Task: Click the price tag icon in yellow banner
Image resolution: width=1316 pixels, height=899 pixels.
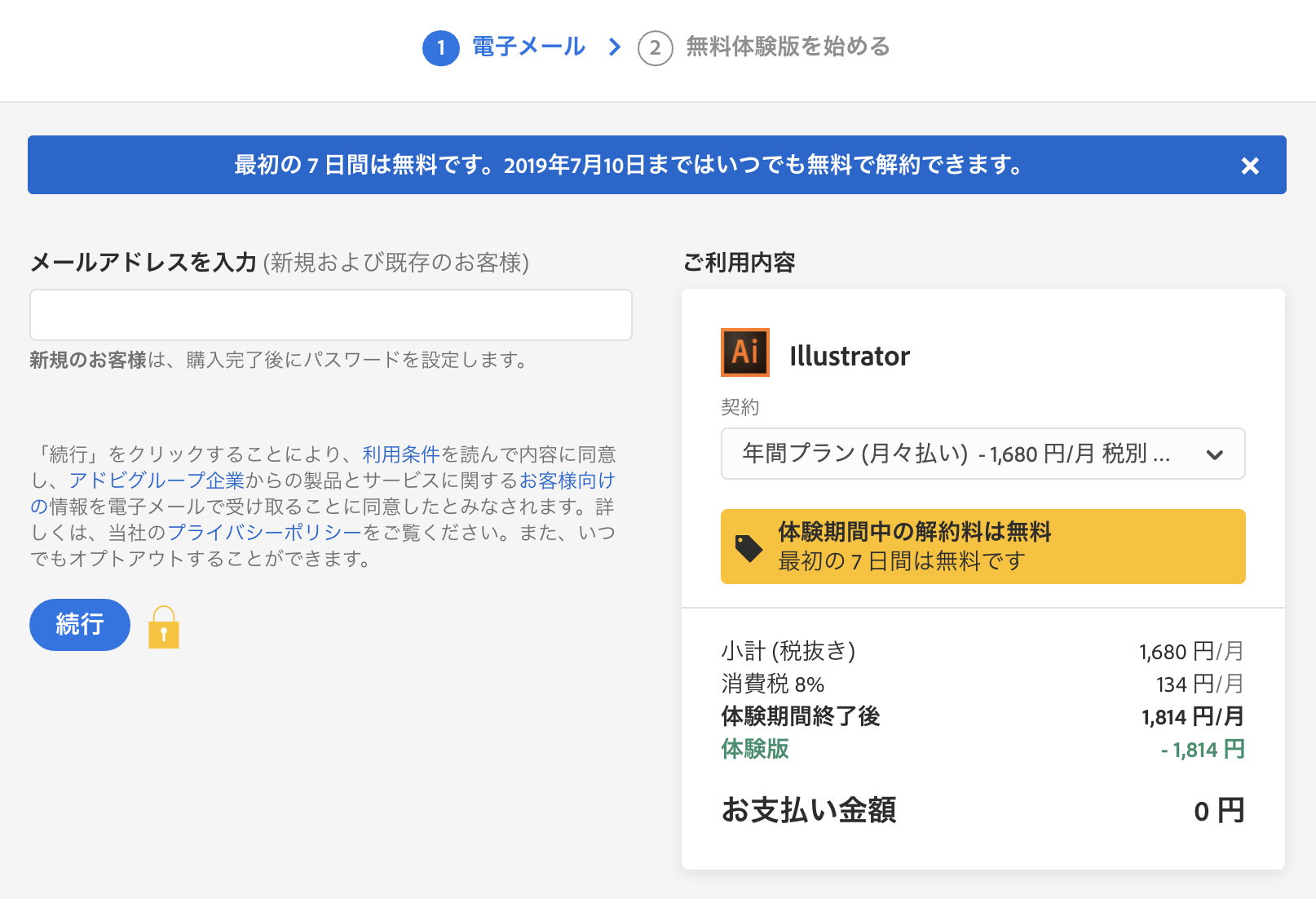Action: (749, 547)
